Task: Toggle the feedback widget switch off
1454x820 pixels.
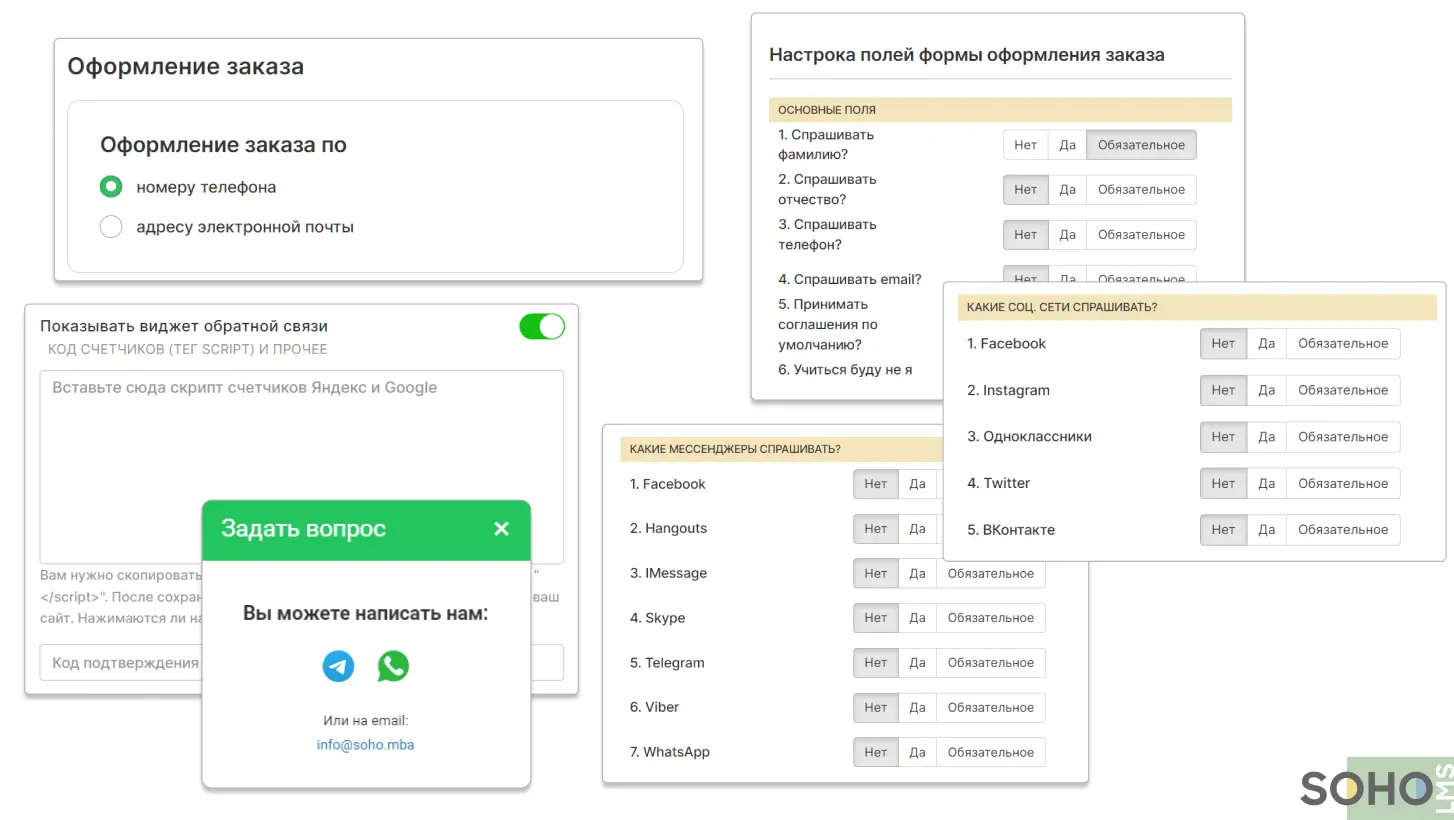Action: click(x=542, y=327)
